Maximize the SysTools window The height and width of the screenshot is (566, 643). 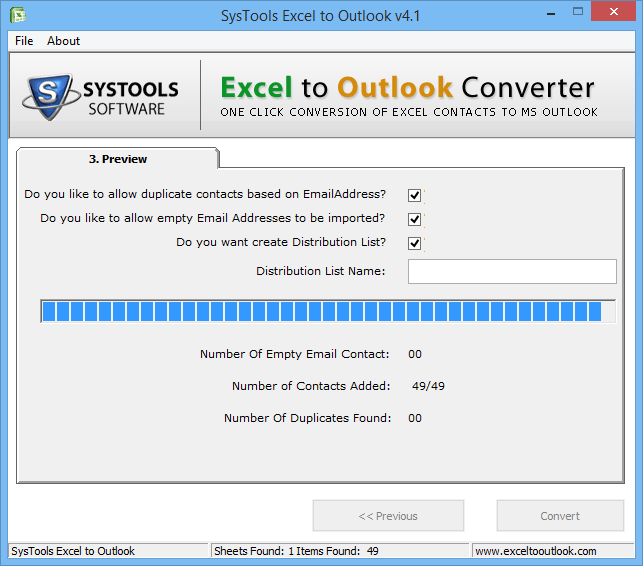[x=578, y=11]
